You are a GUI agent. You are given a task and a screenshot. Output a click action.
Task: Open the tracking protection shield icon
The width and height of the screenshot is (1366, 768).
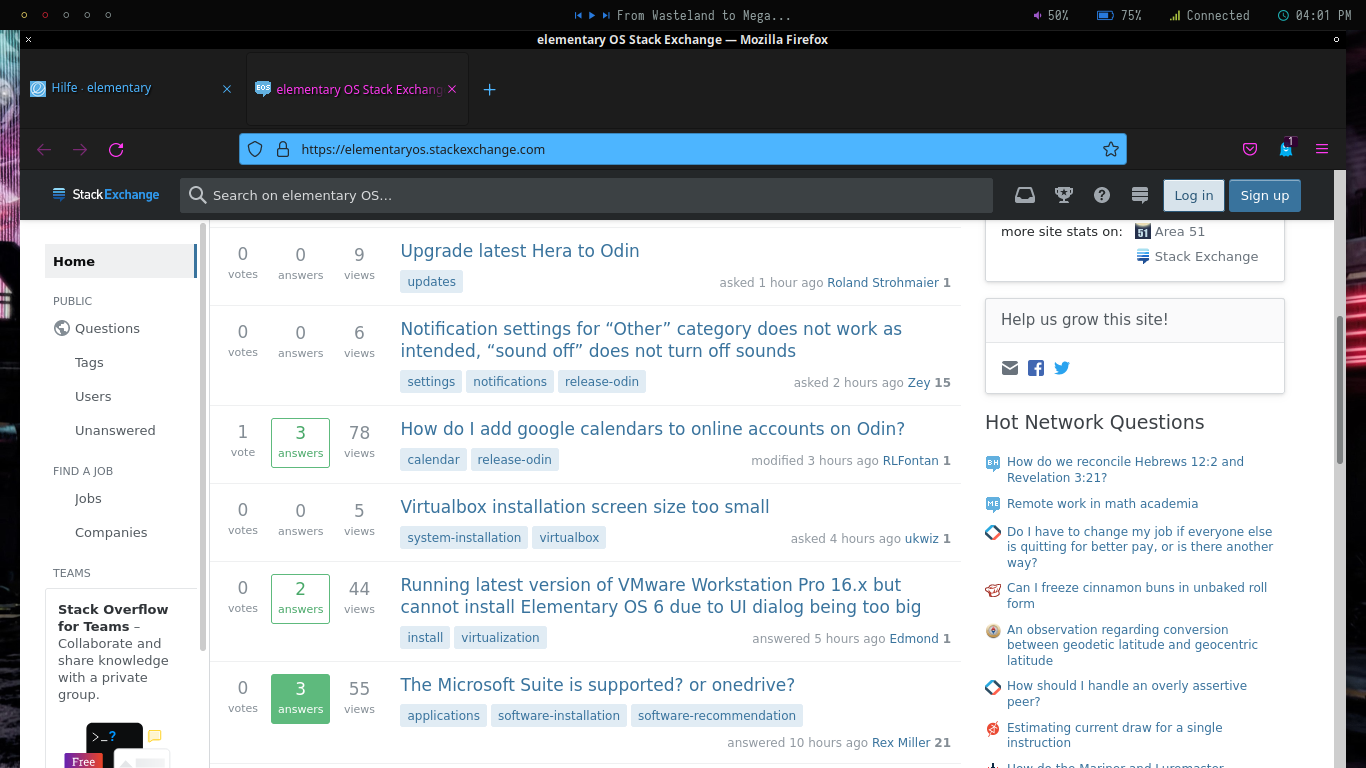[255, 149]
